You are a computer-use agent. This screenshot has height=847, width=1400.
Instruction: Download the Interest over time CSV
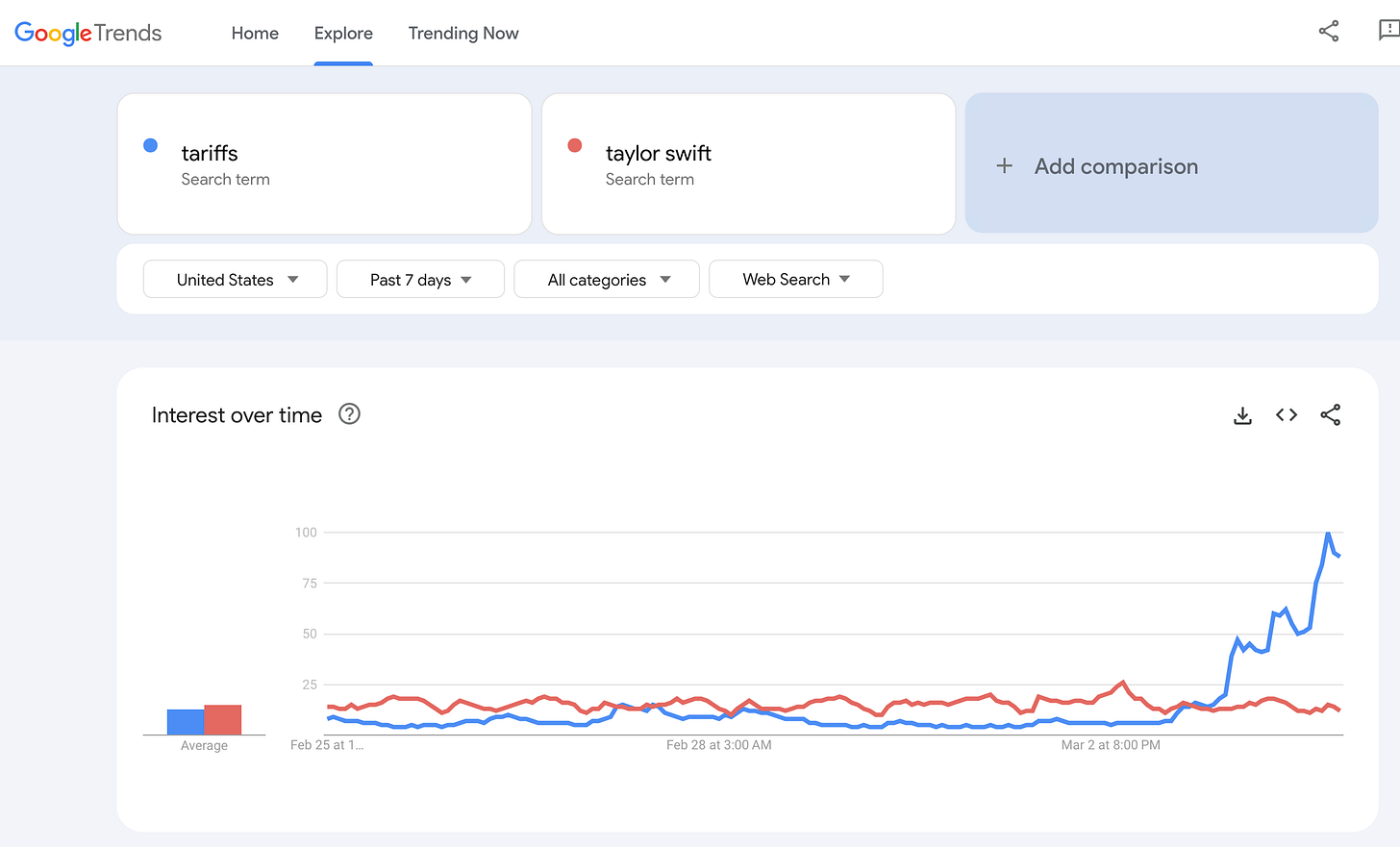pyautogui.click(x=1242, y=415)
